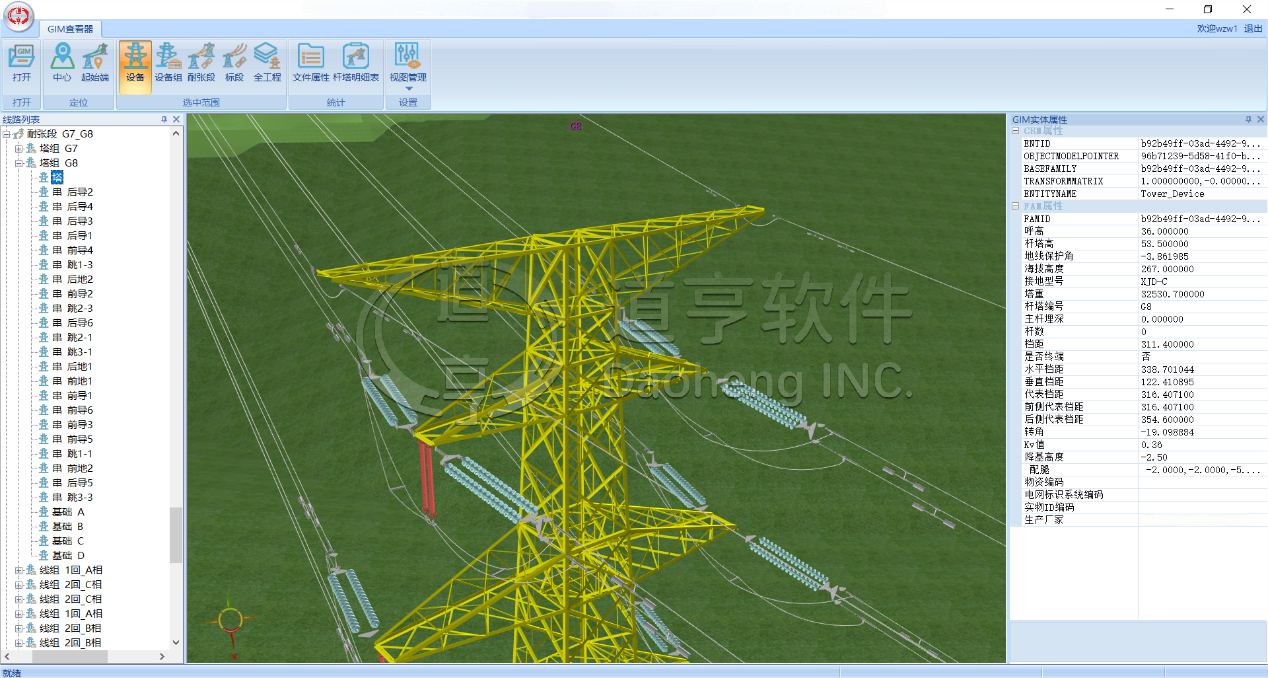Select tree item 串 前导4

72,250
